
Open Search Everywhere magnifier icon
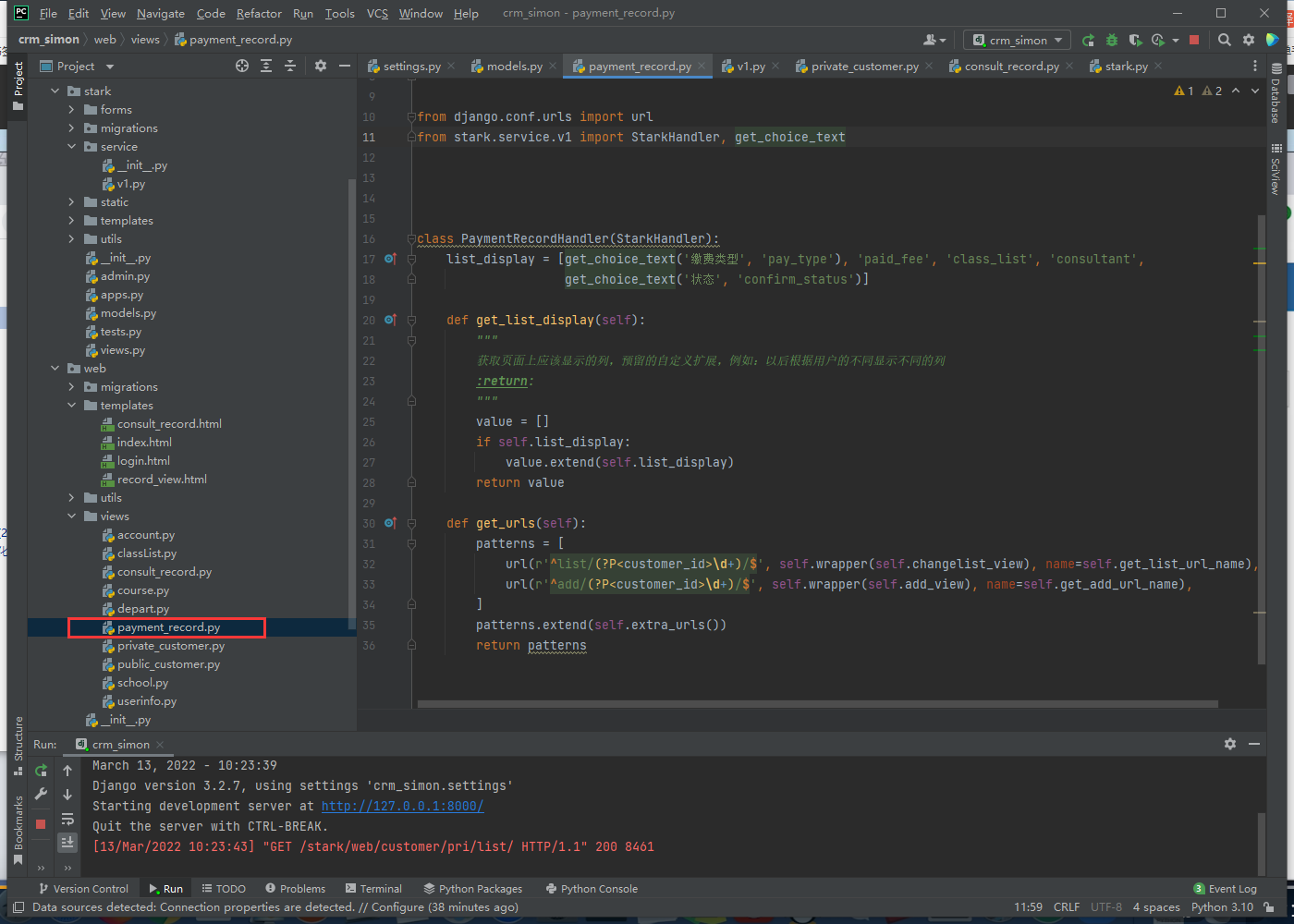tap(1225, 40)
